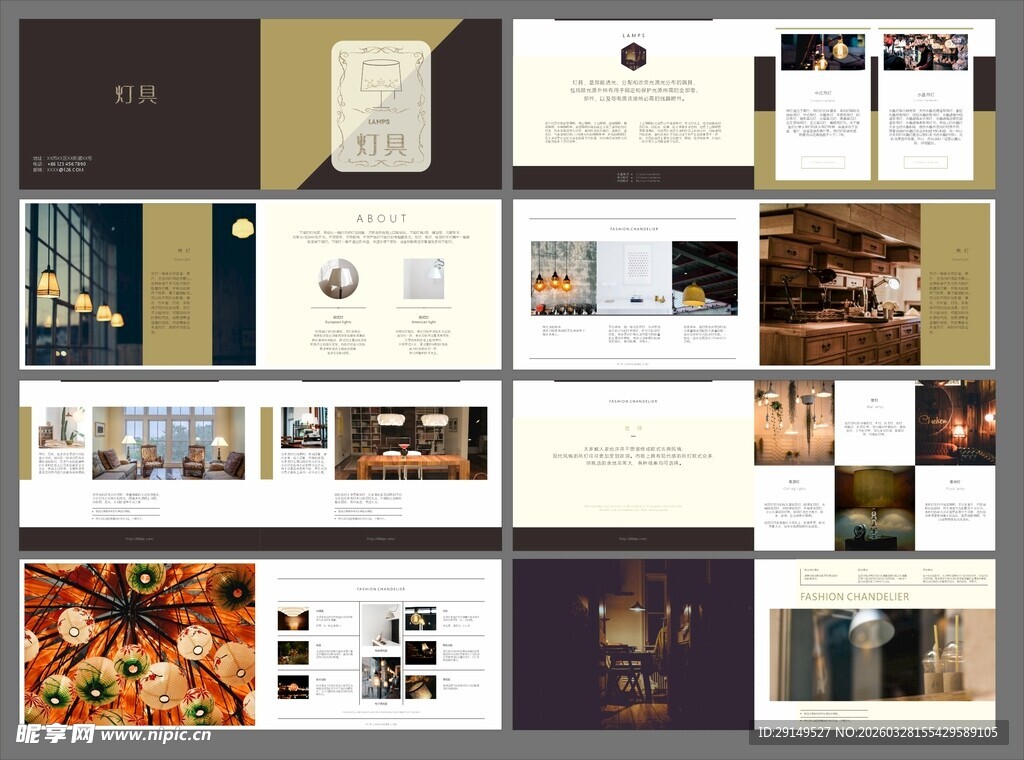This screenshot has width=1024, height=760.
Task: Click the nipic.com watermark logo
Action: pos(113,734)
